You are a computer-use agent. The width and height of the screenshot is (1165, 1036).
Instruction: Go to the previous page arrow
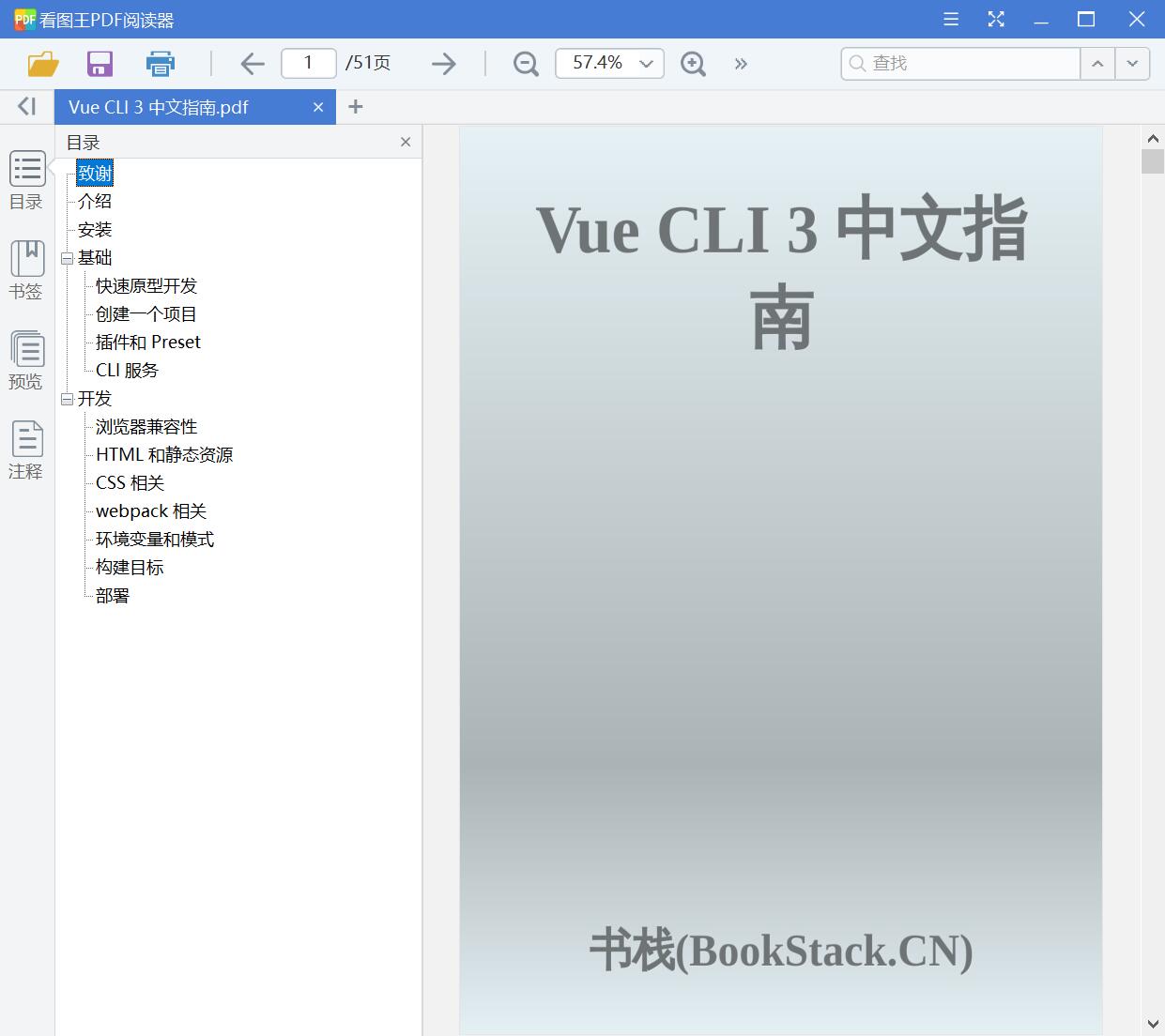253,64
